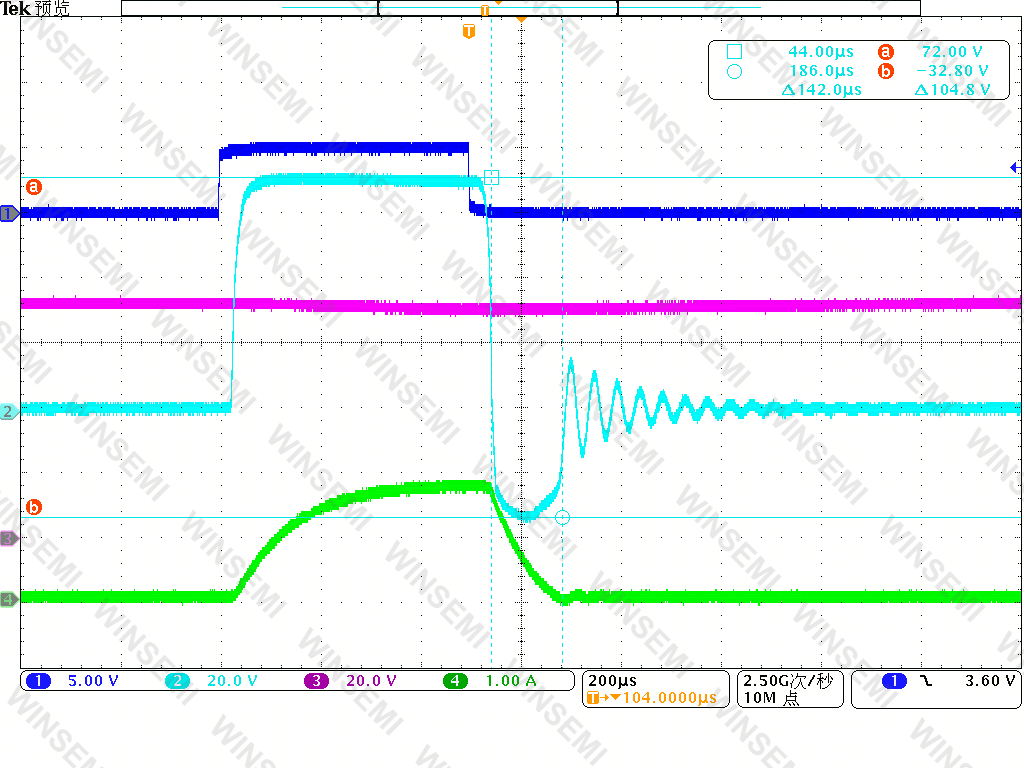Click the red a icon in readout box
1024x768 pixels.
point(886,52)
